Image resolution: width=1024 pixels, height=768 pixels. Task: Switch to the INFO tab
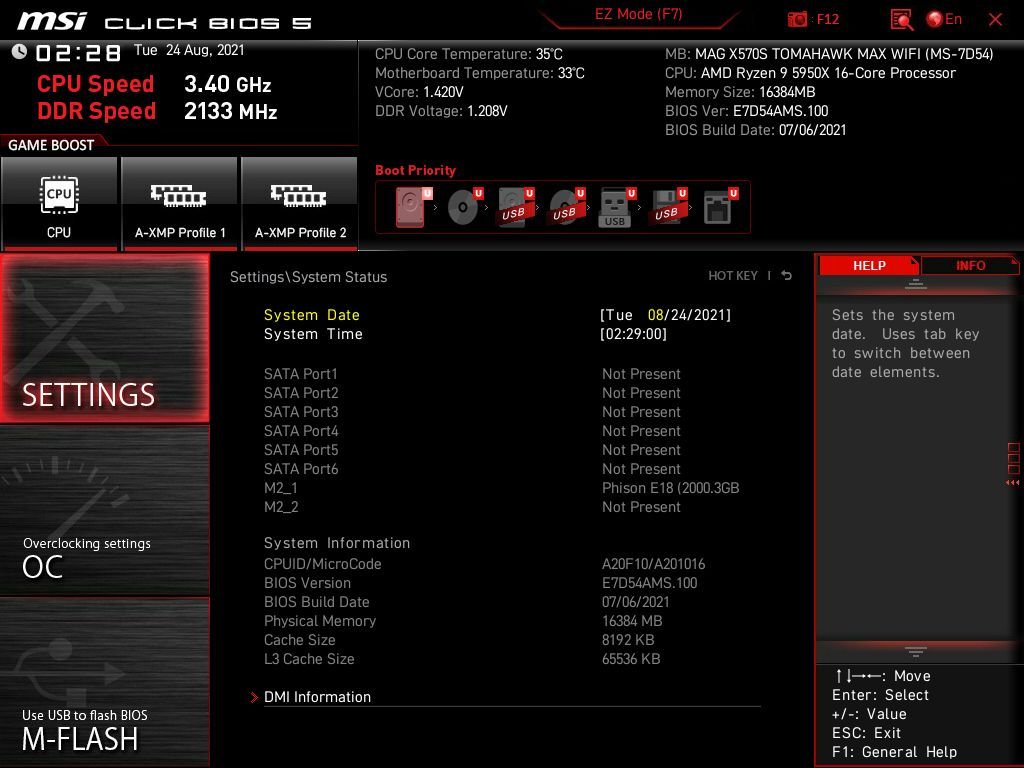(970, 265)
